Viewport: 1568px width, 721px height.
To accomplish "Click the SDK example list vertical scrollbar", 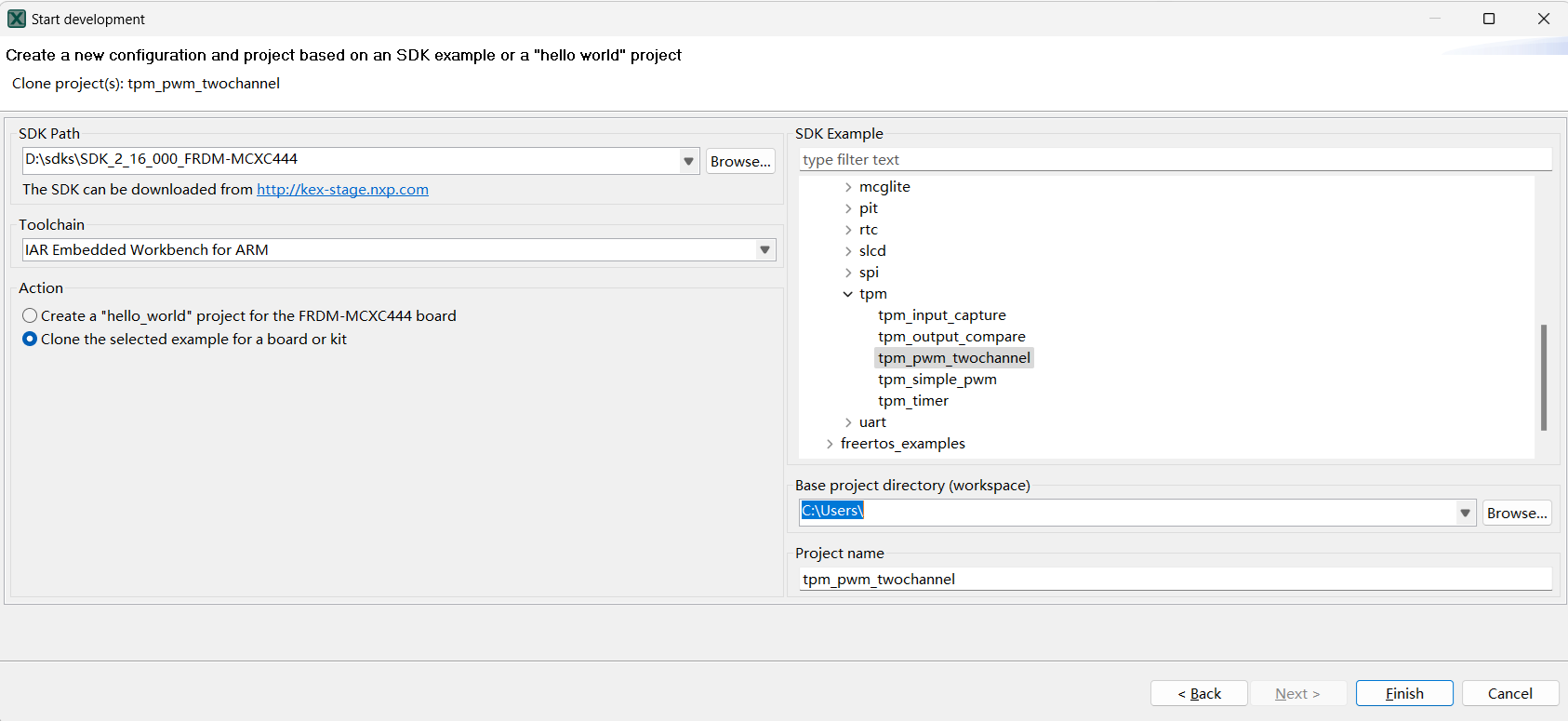I will coord(1544,377).
